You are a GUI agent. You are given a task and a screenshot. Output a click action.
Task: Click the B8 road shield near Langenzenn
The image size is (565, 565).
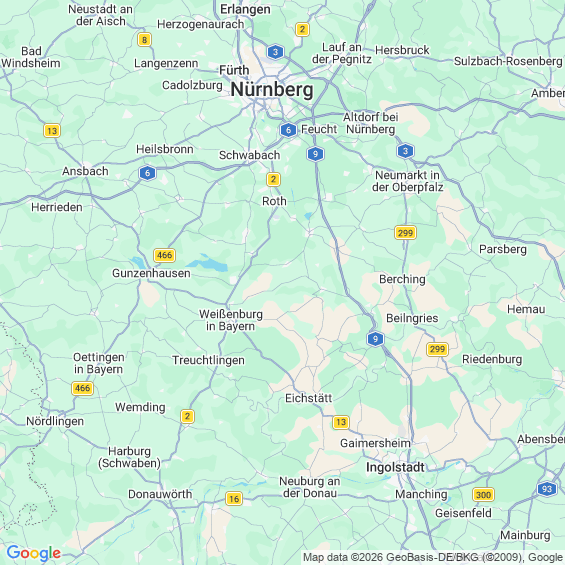[x=144, y=40]
